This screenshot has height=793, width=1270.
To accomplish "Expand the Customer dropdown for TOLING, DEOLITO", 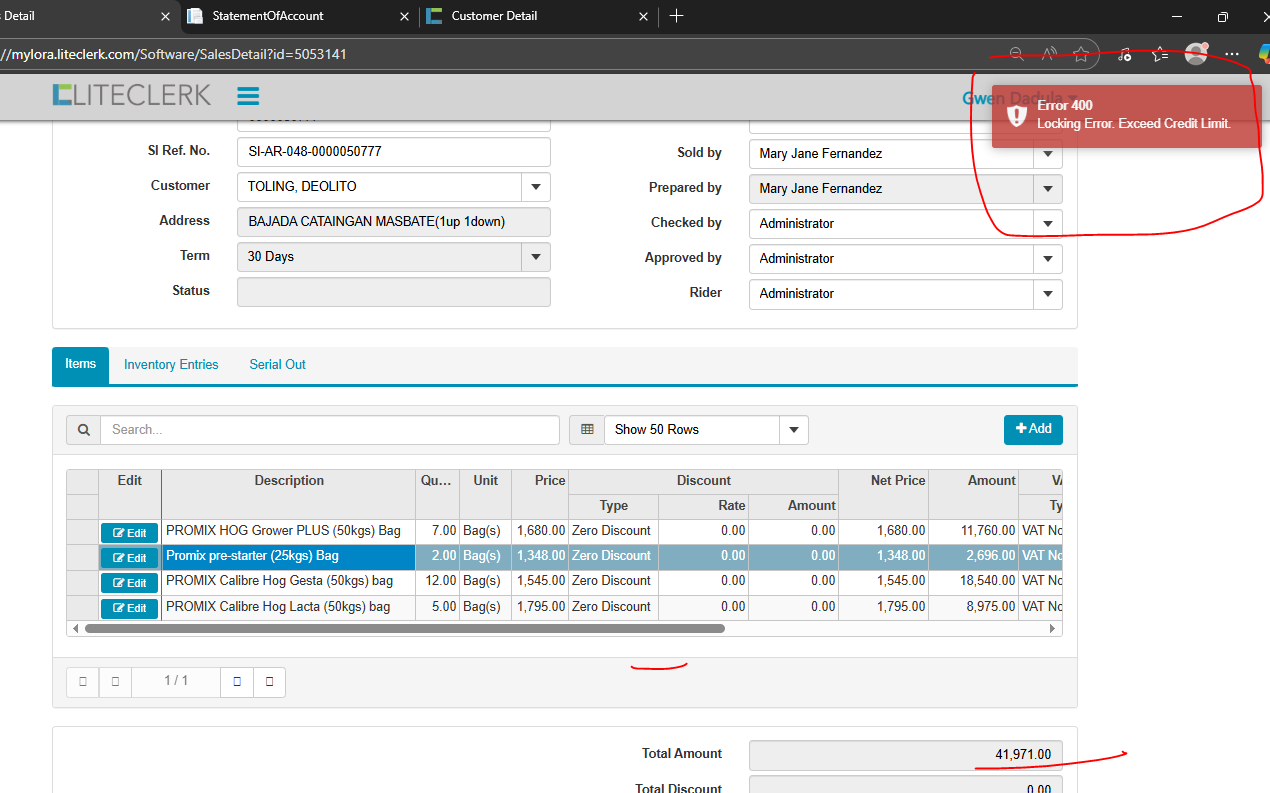I will 535,187.
